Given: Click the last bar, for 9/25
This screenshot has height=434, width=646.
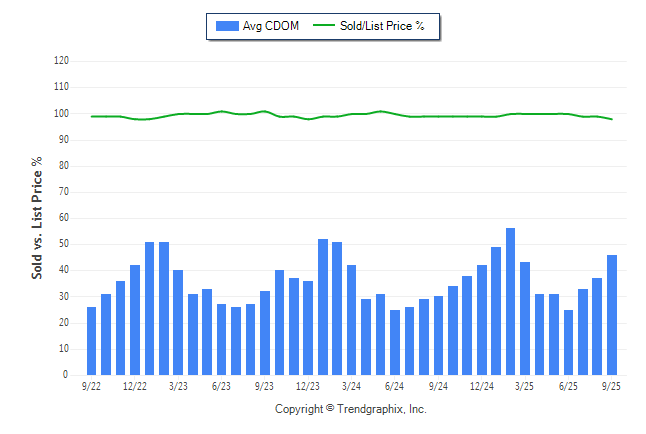Looking at the screenshot, I should [x=611, y=315].
